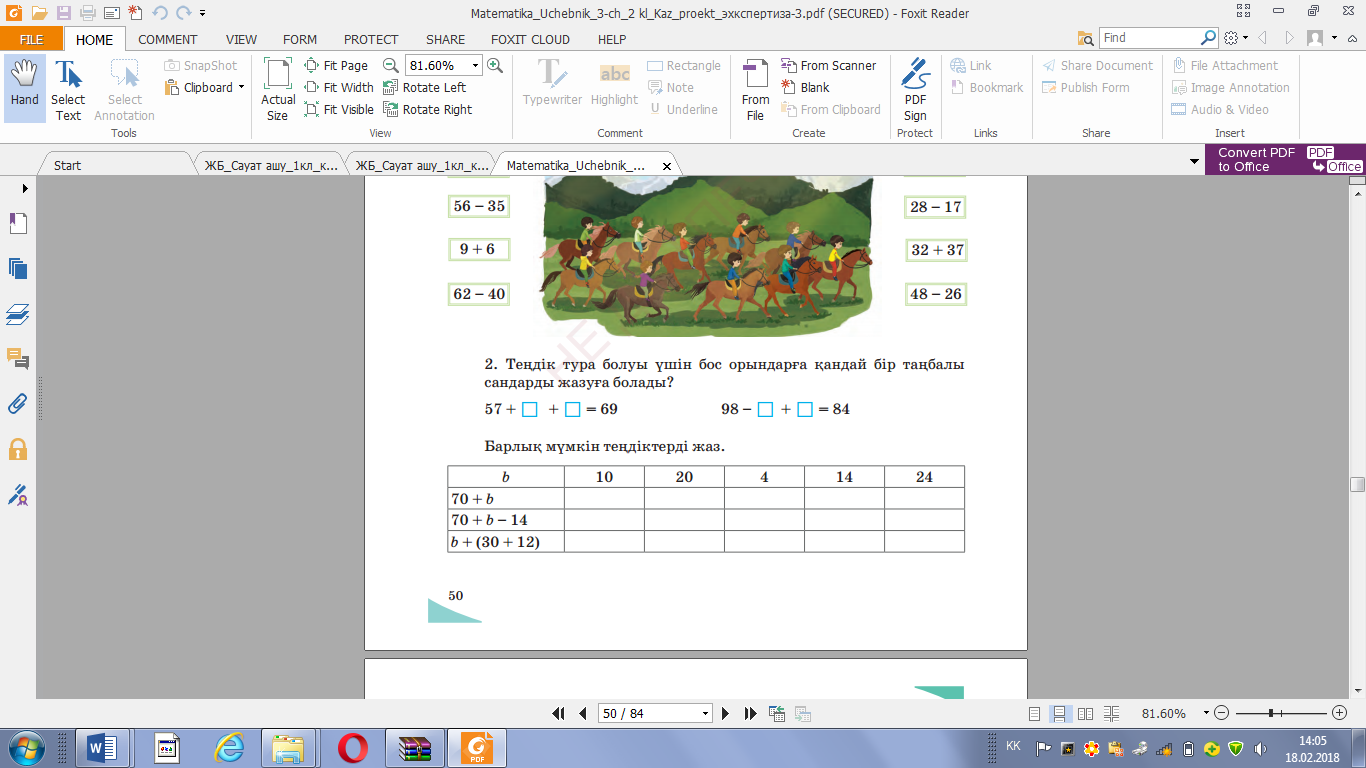Close the Matematika_Uchebnik document tab
Viewport: 1366px width, 768px height.
(666, 166)
